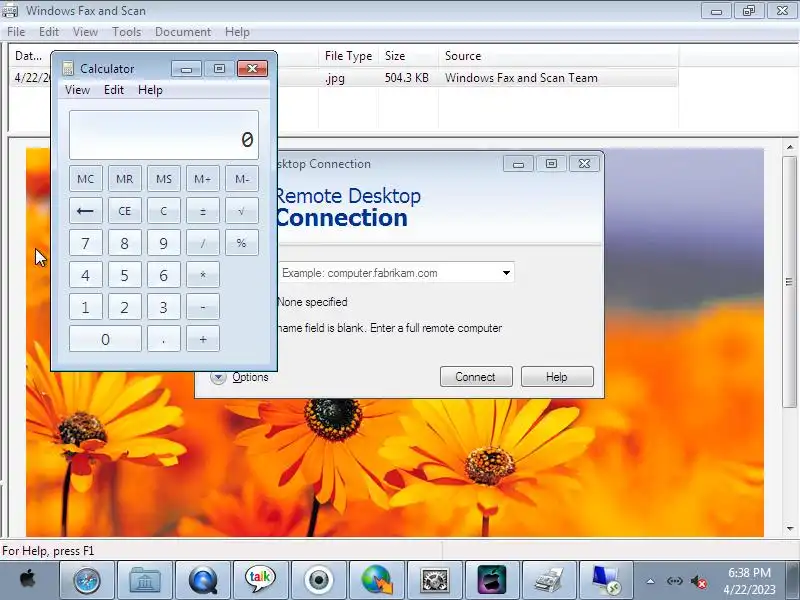Select the 504.3 KB size cell
This screenshot has width=800, height=600.
(407, 78)
